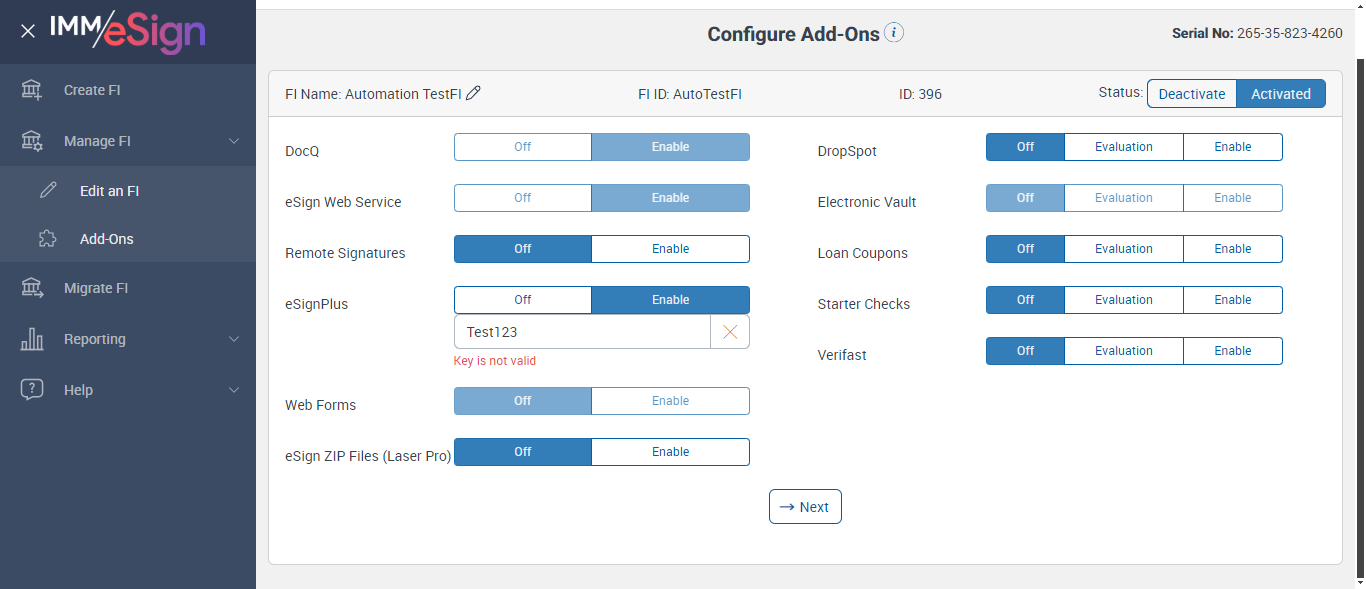The width and height of the screenshot is (1366, 589).
Task: Enable Remote Signatures add-on
Action: click(670, 249)
